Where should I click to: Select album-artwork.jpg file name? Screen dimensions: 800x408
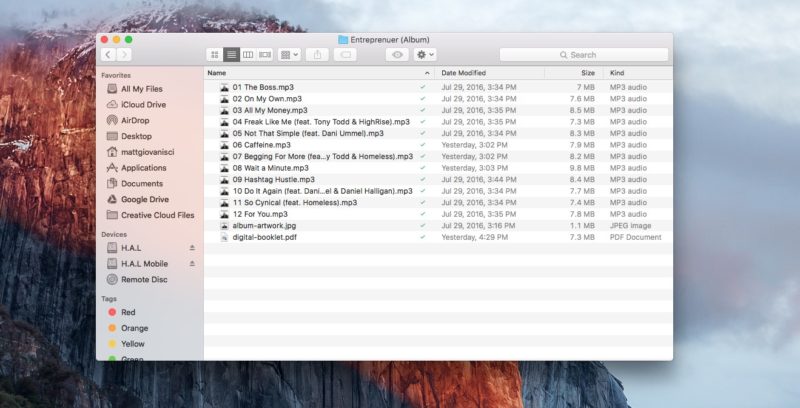(x=264, y=225)
